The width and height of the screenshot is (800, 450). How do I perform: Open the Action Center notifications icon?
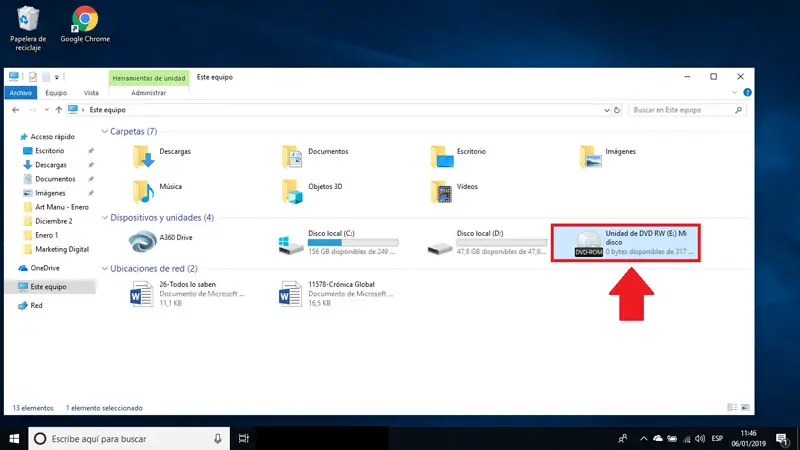782,438
